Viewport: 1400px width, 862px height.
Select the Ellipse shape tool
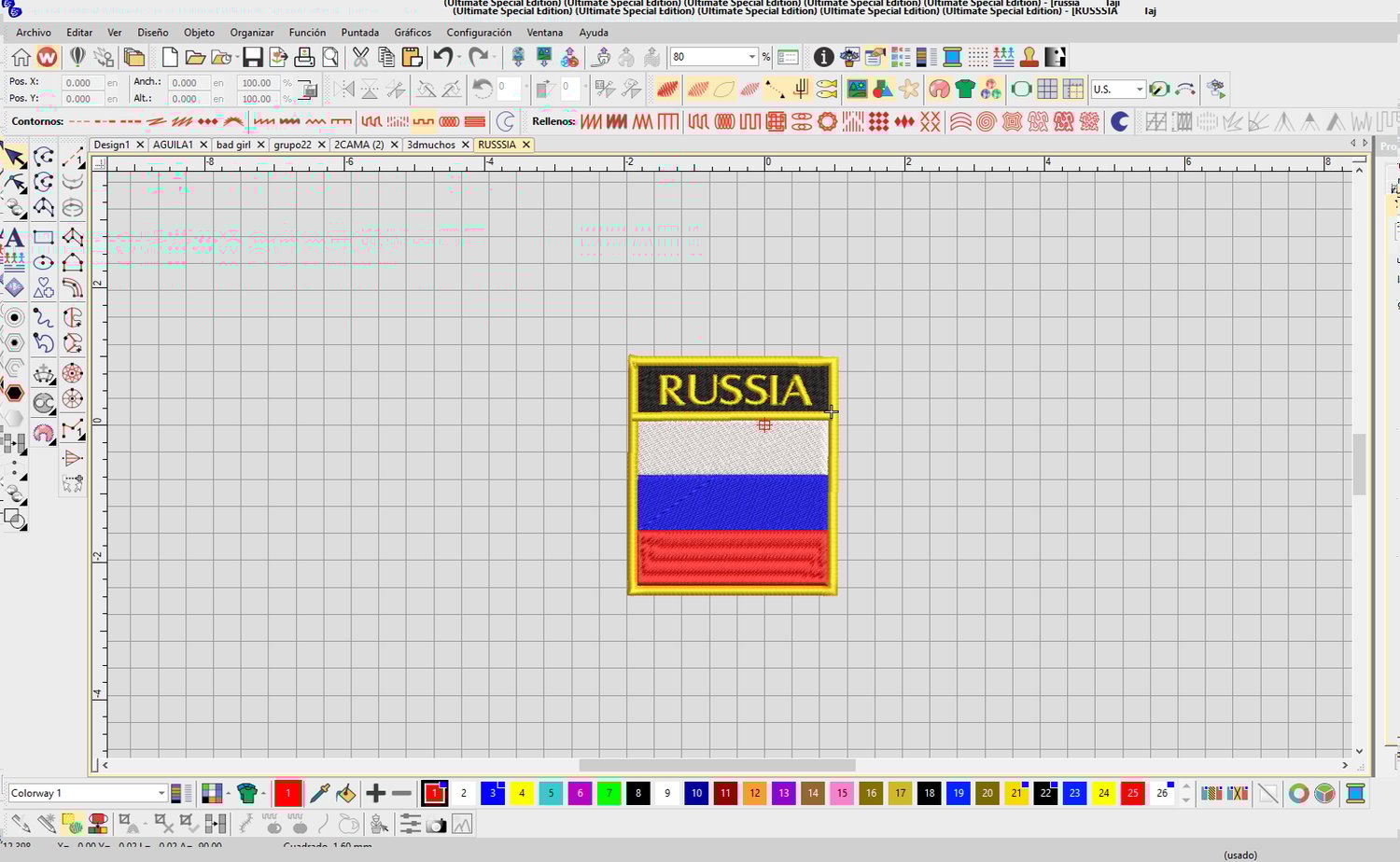(x=44, y=263)
